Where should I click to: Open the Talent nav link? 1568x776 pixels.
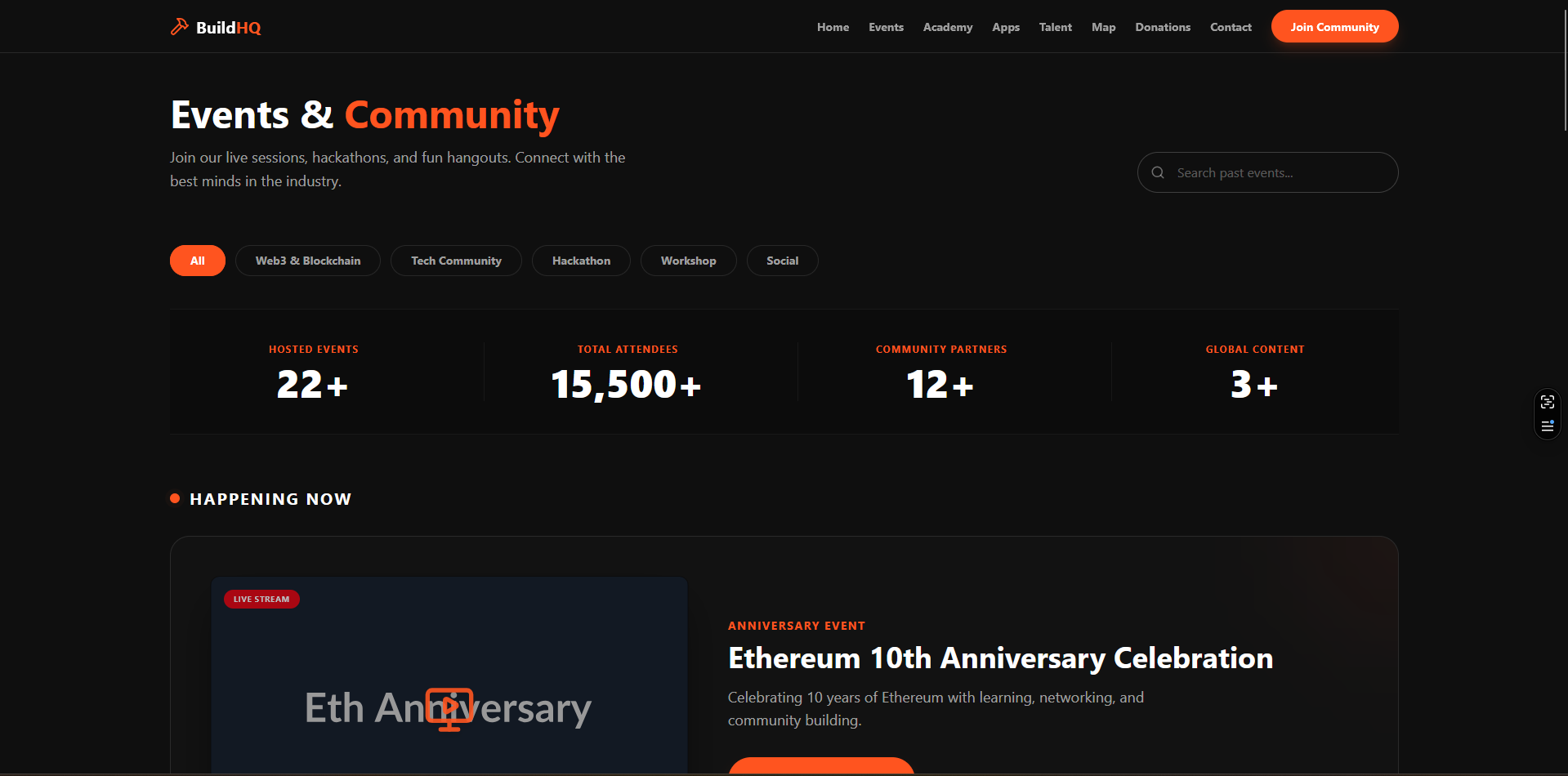click(1055, 27)
